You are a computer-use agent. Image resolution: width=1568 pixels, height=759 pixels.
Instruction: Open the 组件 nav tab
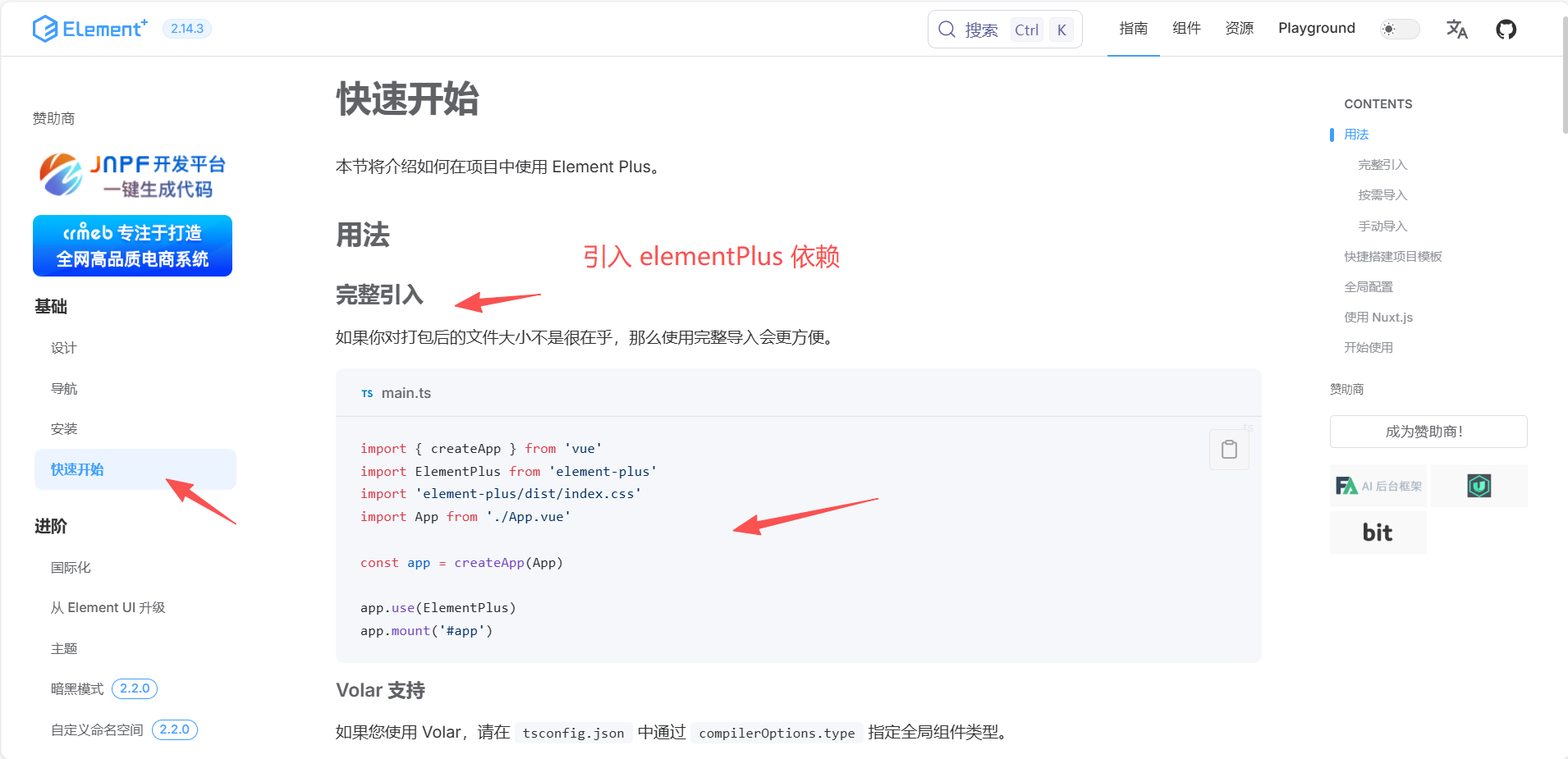point(1186,29)
